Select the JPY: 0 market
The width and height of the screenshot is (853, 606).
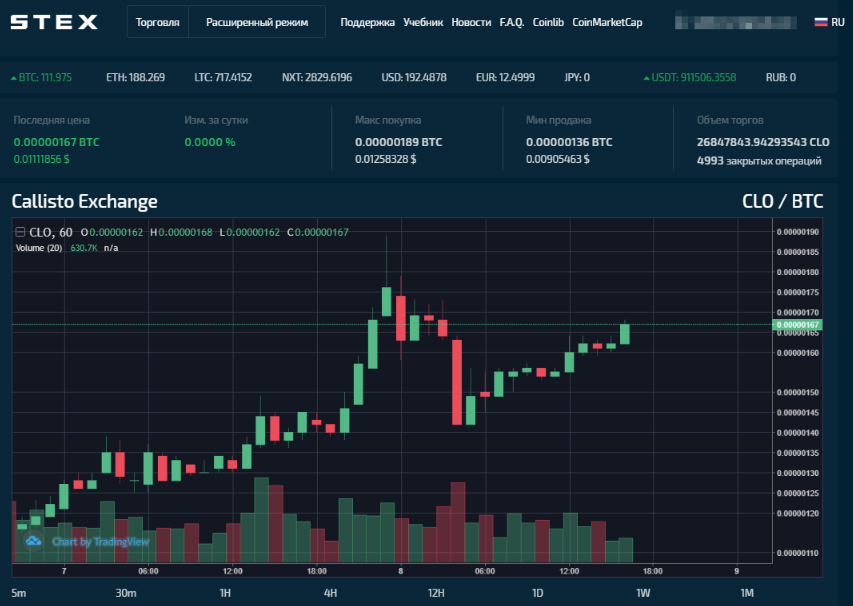coord(577,77)
